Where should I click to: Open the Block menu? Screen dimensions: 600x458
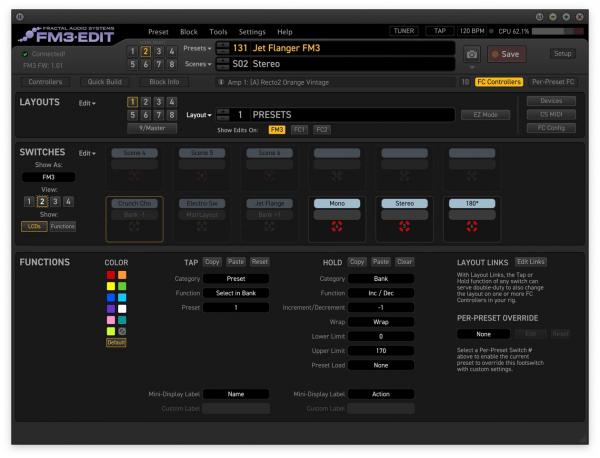[189, 32]
